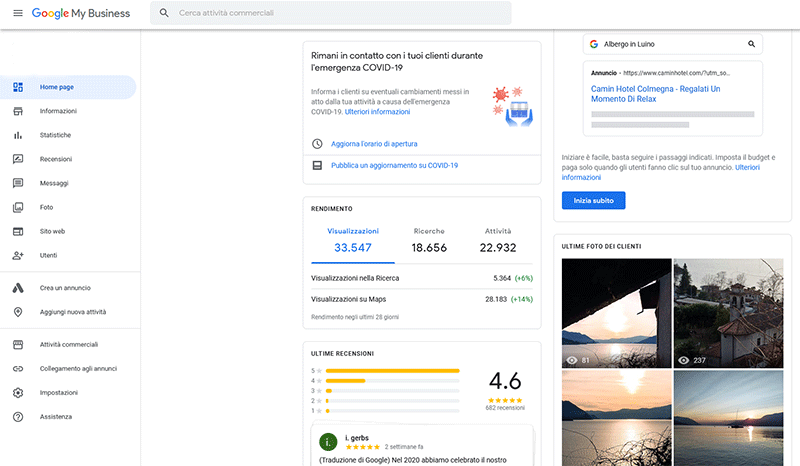Focus the Cerca attività commerciali field
The width and height of the screenshot is (800, 466).
pyautogui.click(x=331, y=13)
